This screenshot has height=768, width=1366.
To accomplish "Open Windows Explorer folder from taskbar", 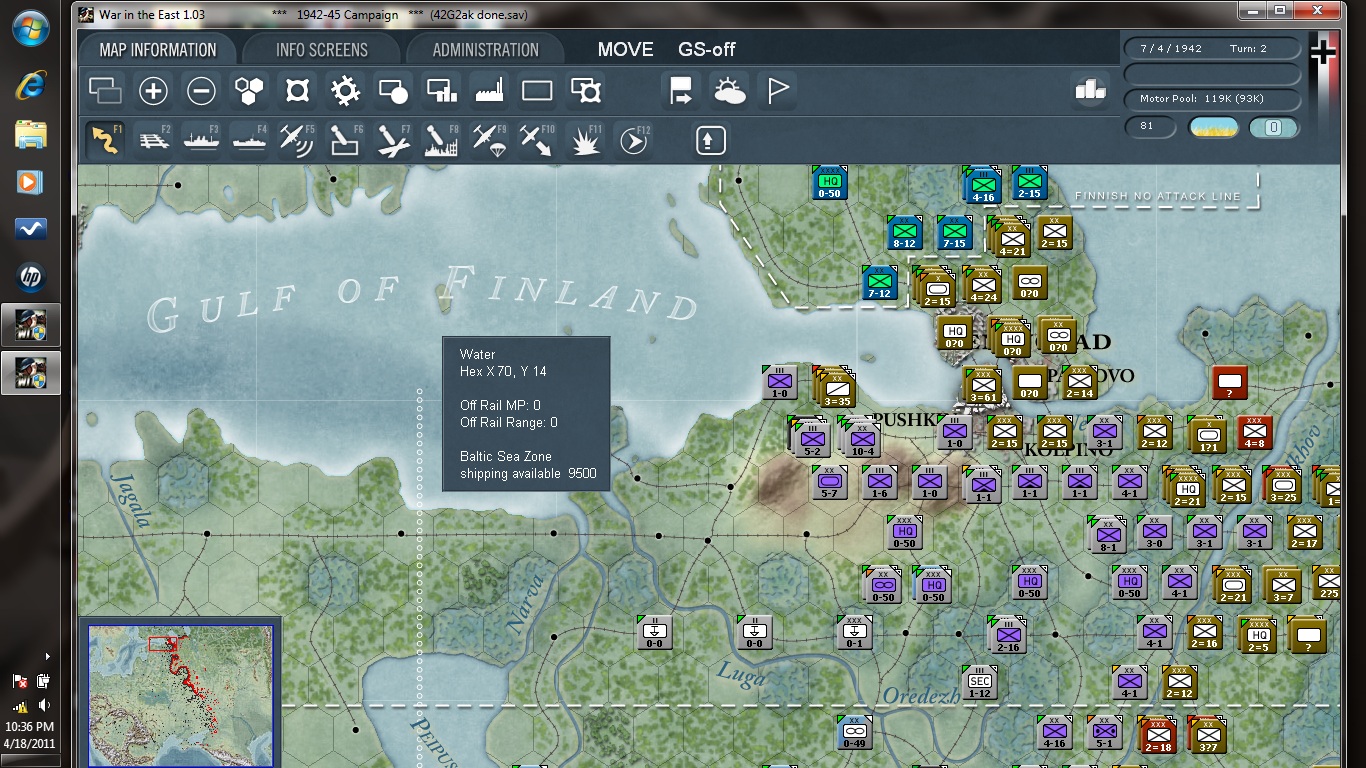I will point(31,134).
